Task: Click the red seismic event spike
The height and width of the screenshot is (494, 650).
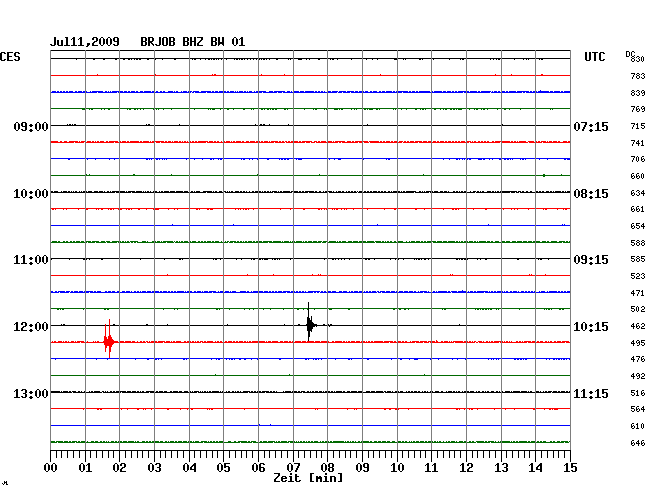Action: pyautogui.click(x=109, y=339)
